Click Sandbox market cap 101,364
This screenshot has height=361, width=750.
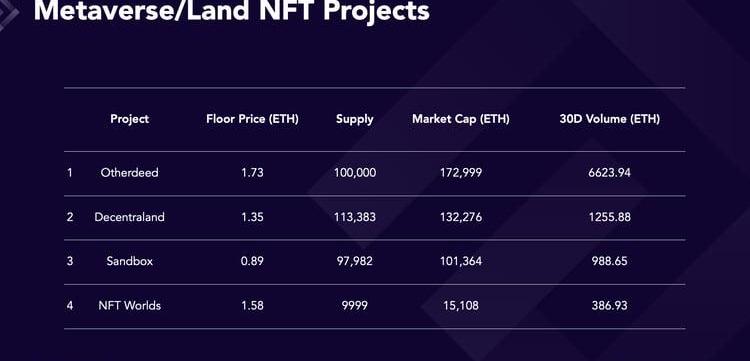click(x=461, y=261)
